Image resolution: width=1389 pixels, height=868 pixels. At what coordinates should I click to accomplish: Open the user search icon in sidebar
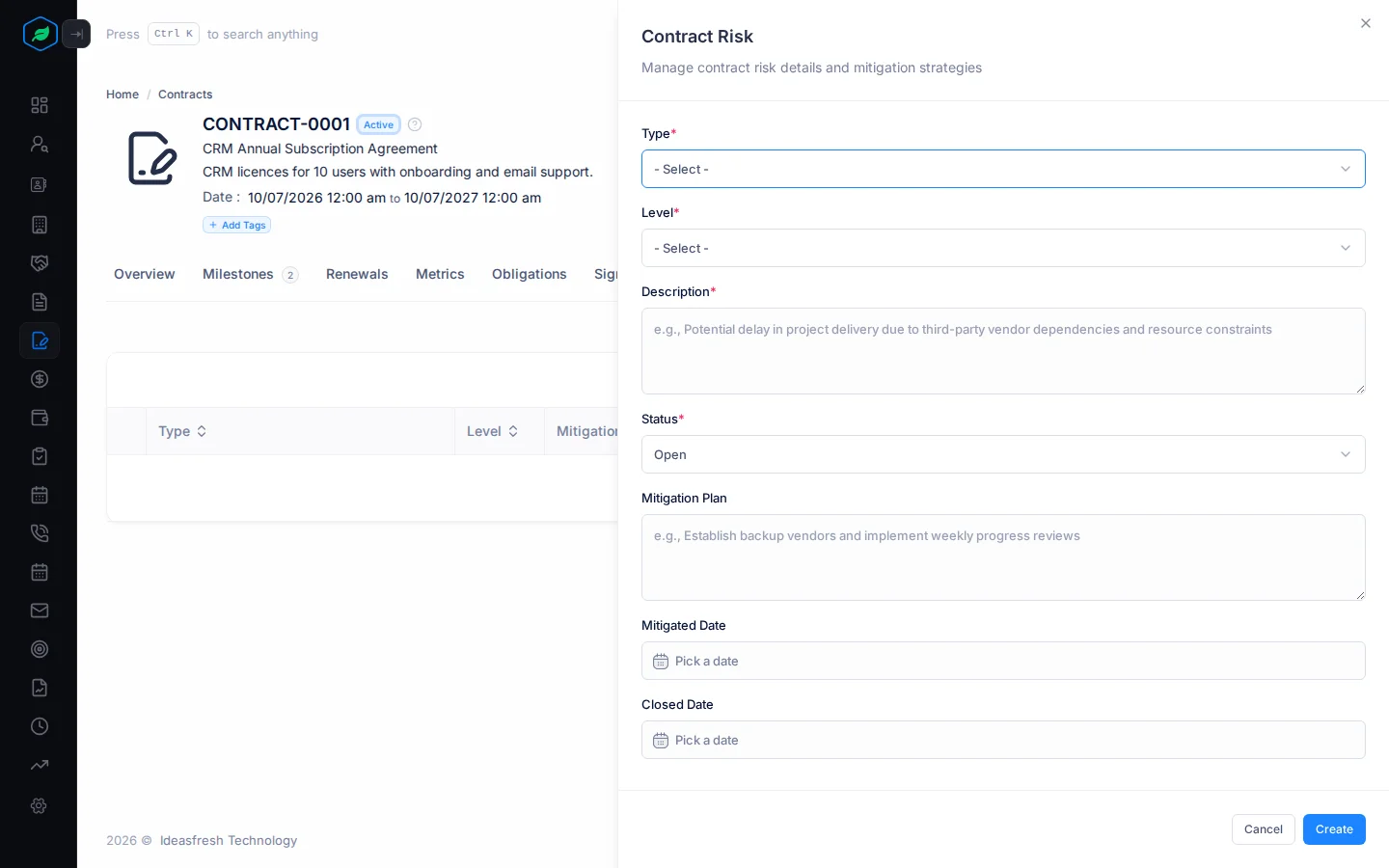click(x=40, y=144)
